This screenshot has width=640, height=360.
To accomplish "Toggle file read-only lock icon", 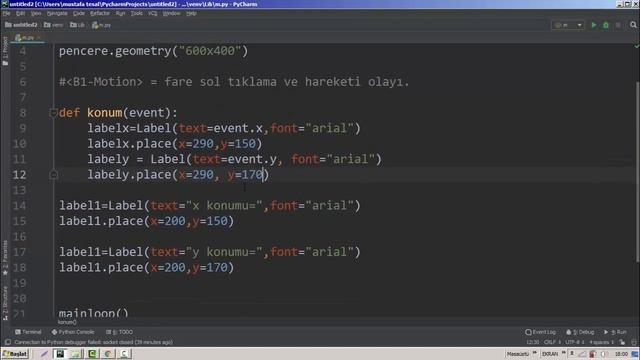I will [x=622, y=342].
